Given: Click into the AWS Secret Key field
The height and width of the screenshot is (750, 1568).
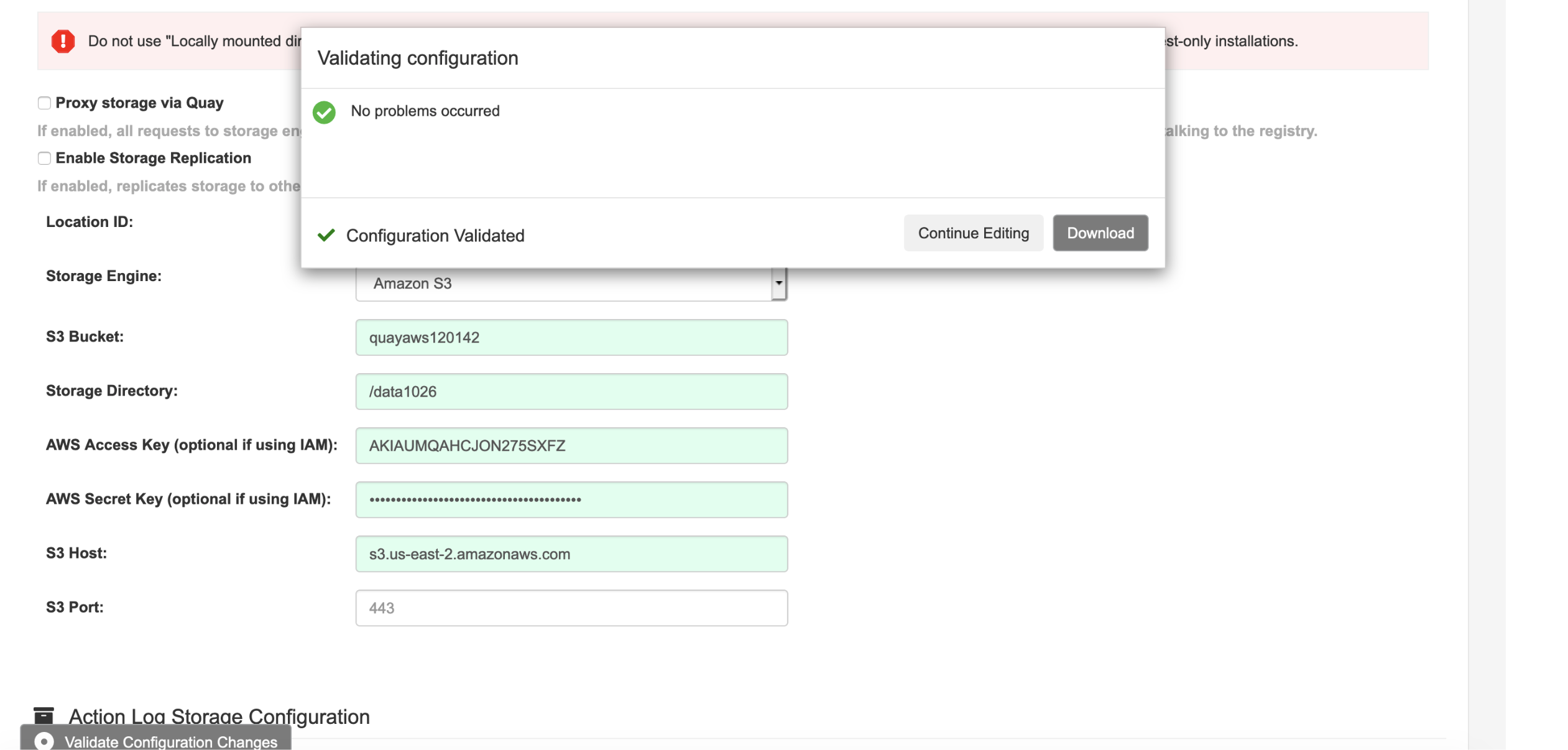Looking at the screenshot, I should tap(571, 500).
